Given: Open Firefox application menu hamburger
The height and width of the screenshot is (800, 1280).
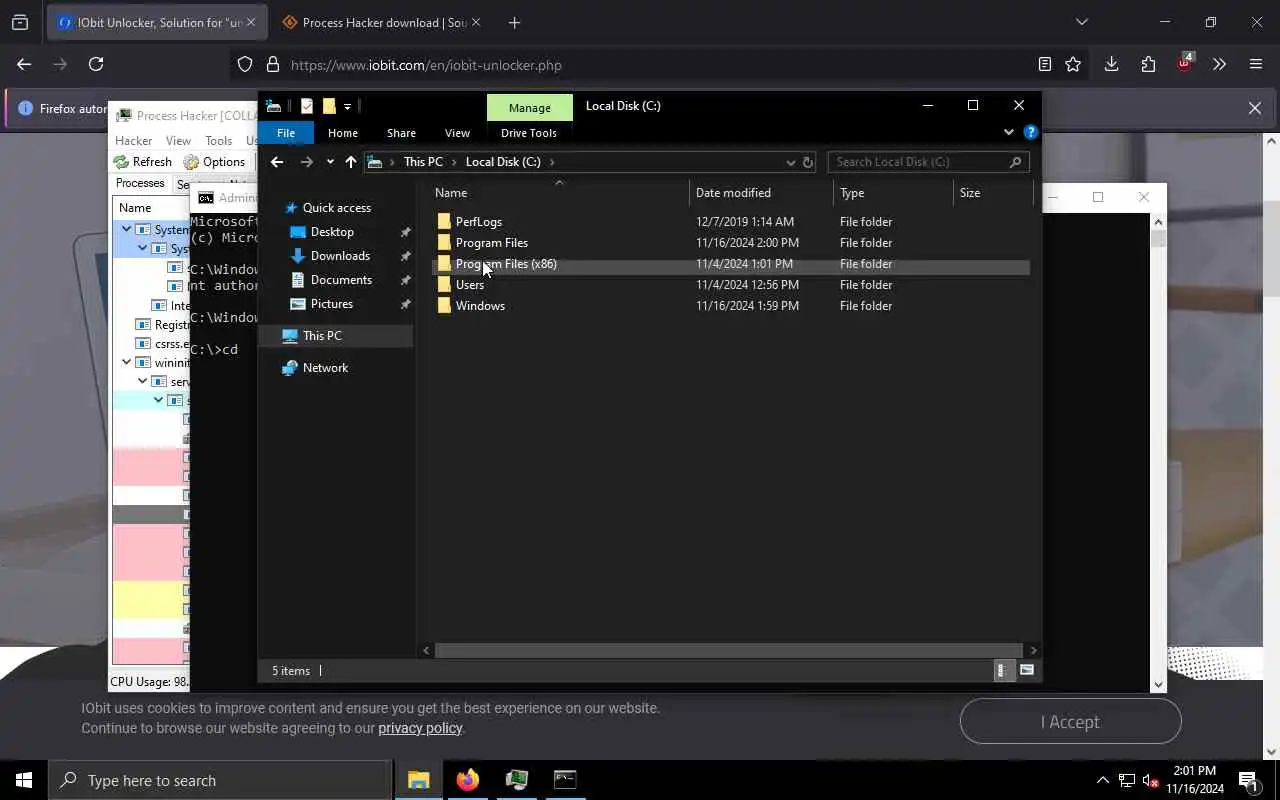Looking at the screenshot, I should (1256, 65).
